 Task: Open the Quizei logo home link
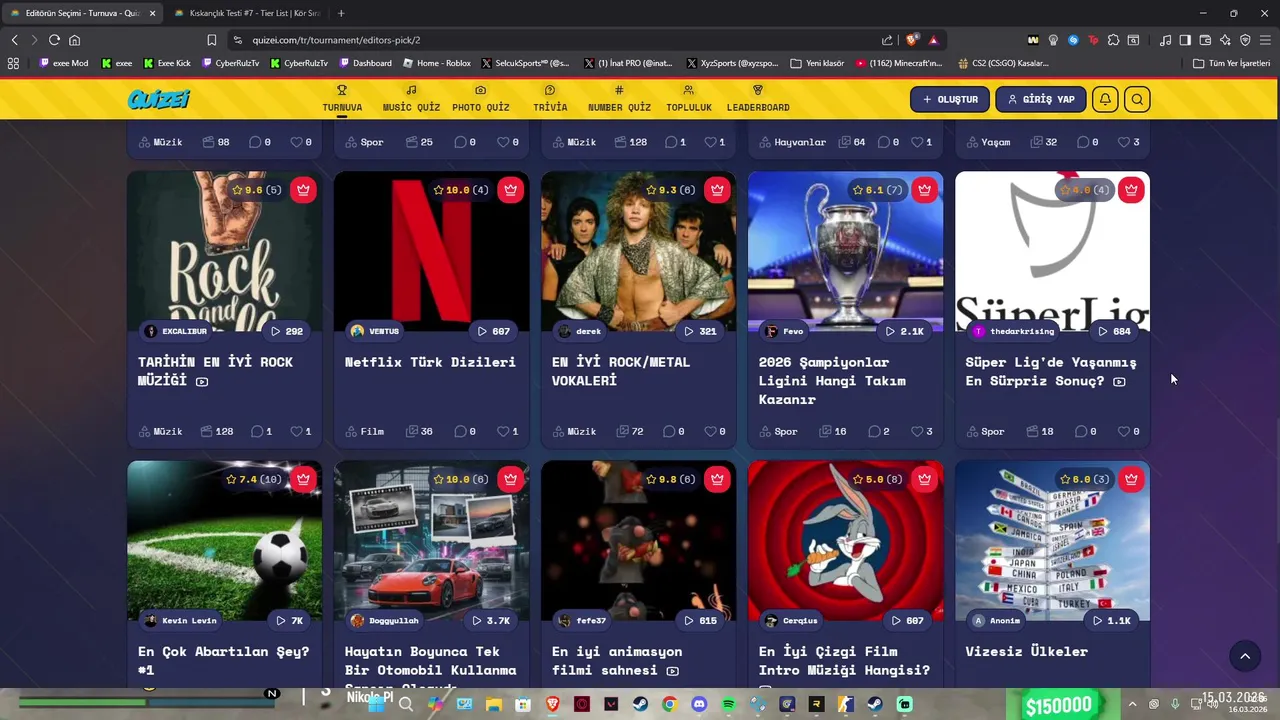[x=158, y=99]
